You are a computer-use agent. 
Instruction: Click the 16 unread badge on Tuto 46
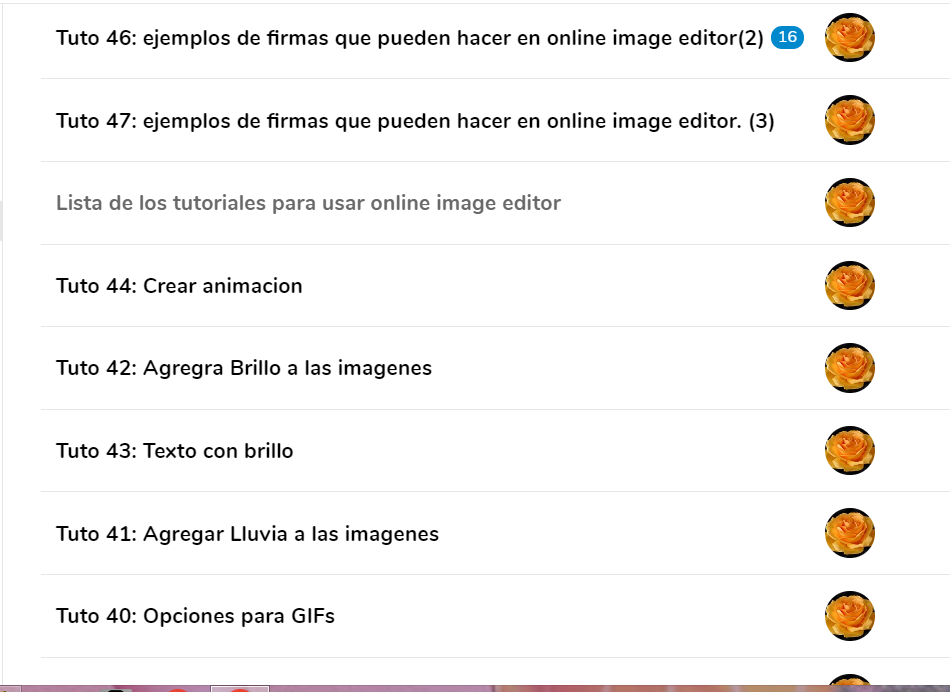pos(787,38)
